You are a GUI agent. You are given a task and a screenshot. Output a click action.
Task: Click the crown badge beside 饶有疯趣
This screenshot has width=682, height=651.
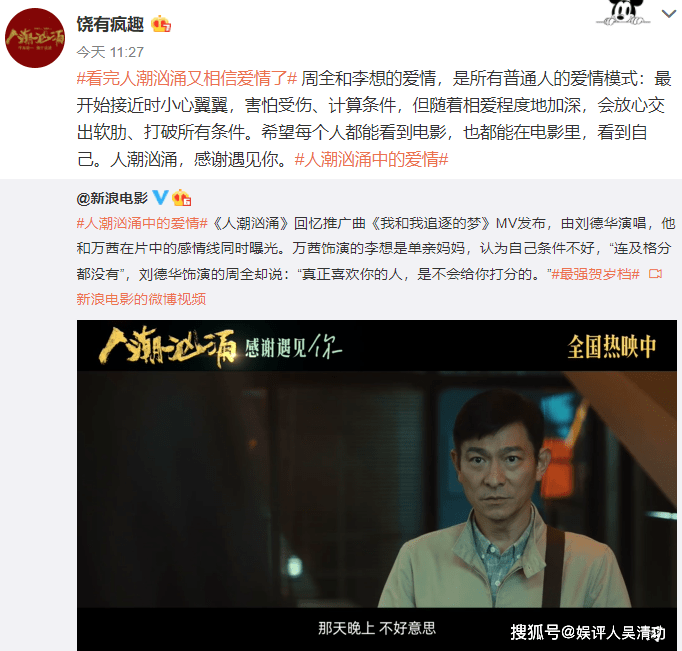tap(161, 24)
